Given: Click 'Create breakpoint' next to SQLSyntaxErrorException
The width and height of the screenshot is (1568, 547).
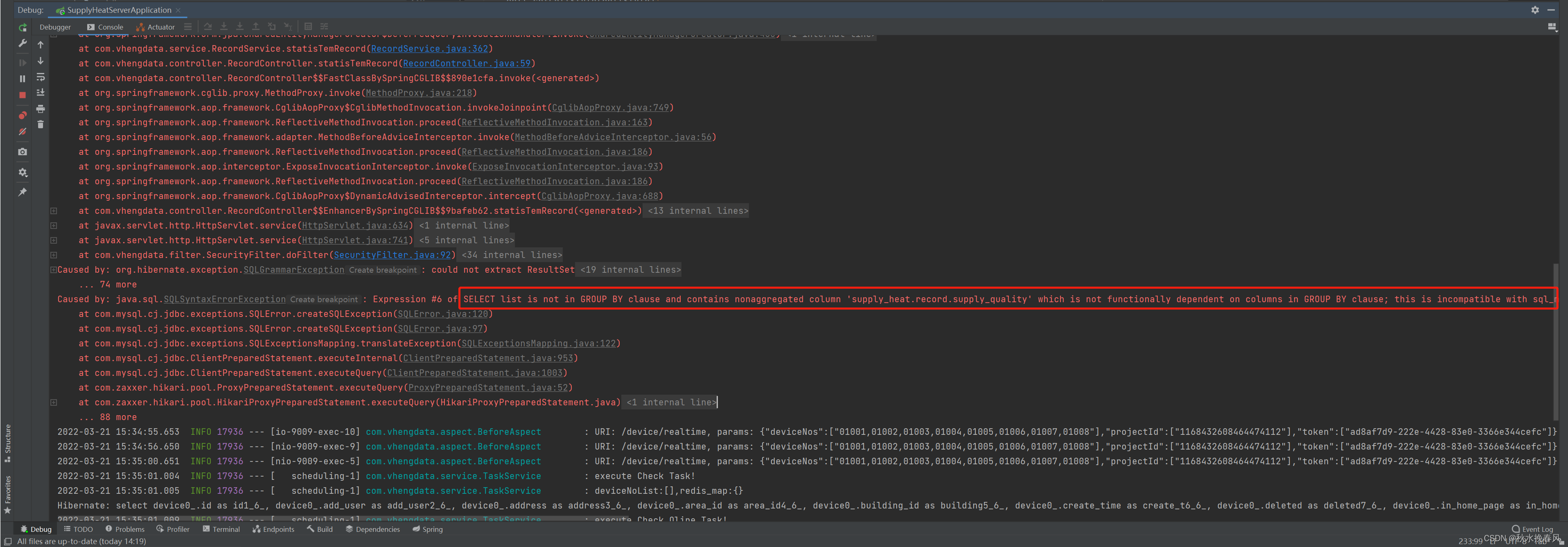Looking at the screenshot, I should click(x=324, y=299).
